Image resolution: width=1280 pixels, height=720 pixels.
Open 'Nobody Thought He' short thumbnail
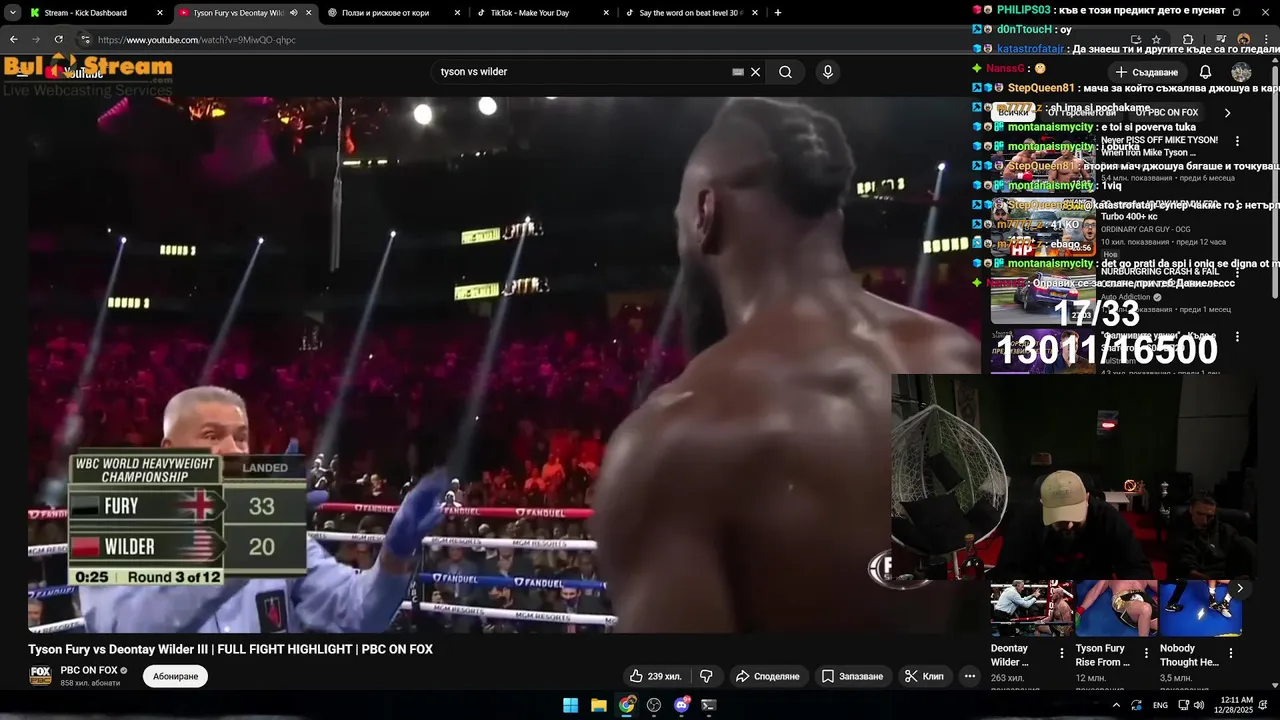pos(1200,608)
